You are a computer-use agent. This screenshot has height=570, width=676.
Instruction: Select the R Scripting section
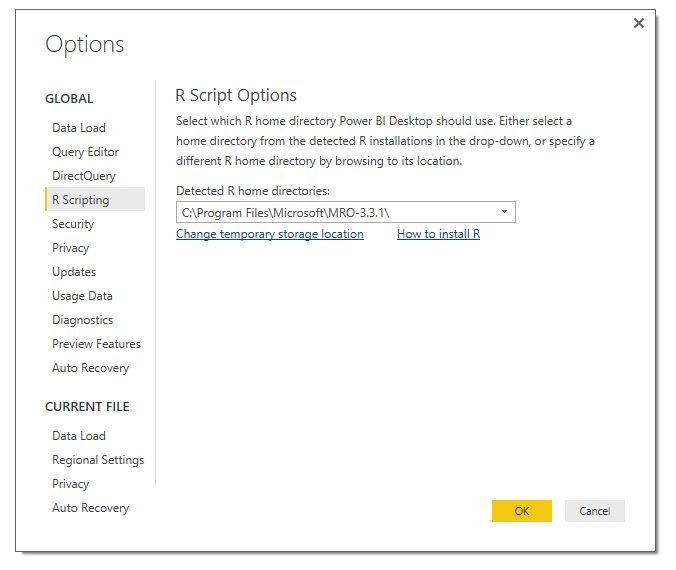pyautogui.click(x=95, y=199)
